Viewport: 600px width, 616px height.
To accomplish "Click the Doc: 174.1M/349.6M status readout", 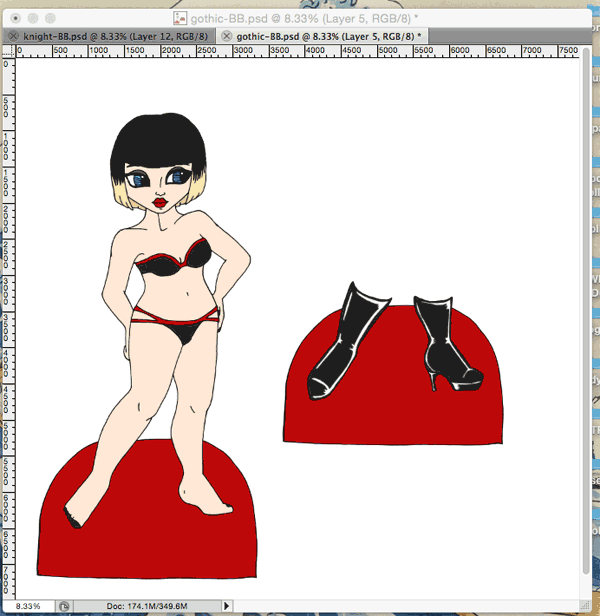I will pyautogui.click(x=147, y=606).
